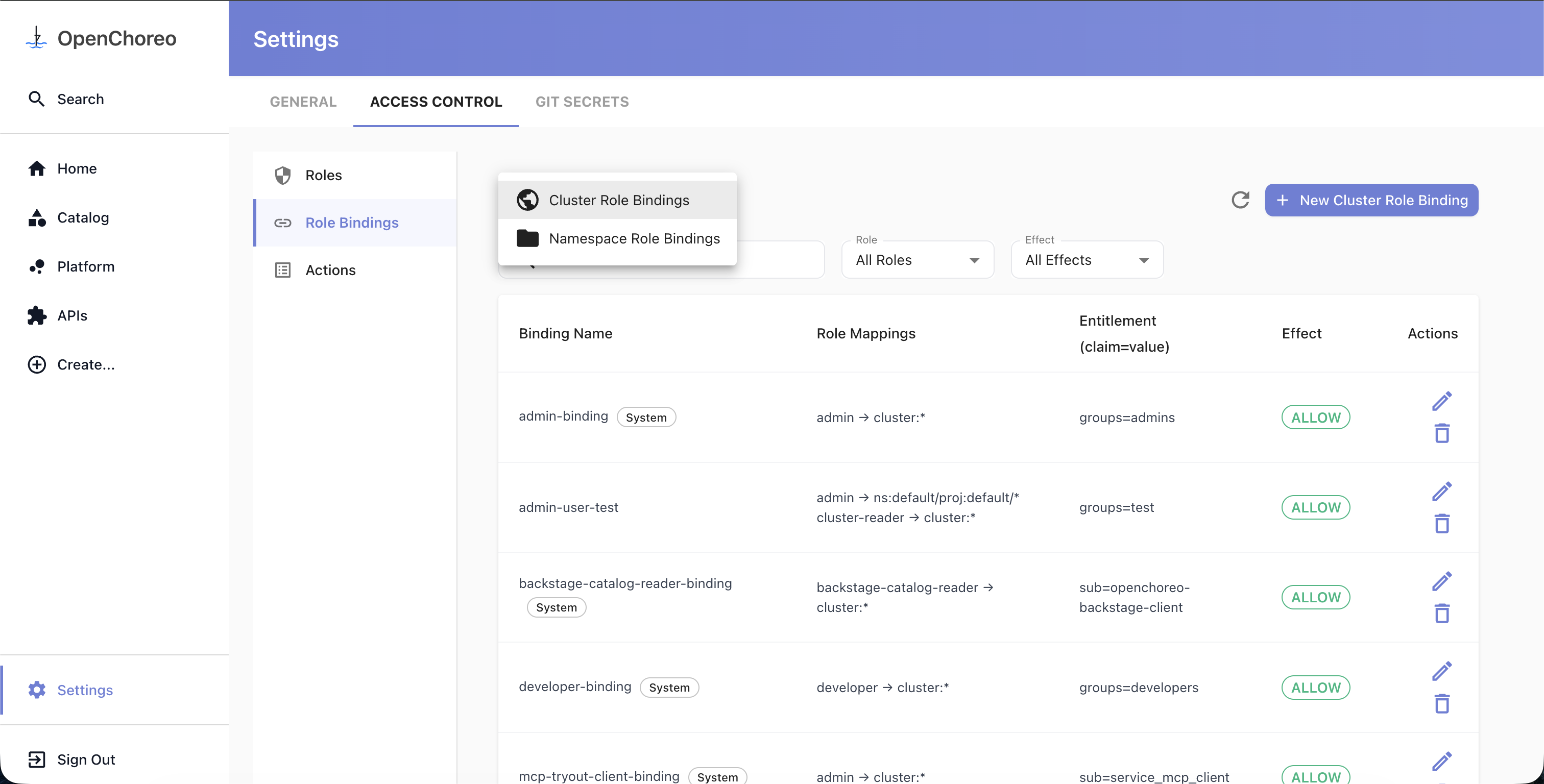Switch to the Git Secrets tab

point(582,101)
